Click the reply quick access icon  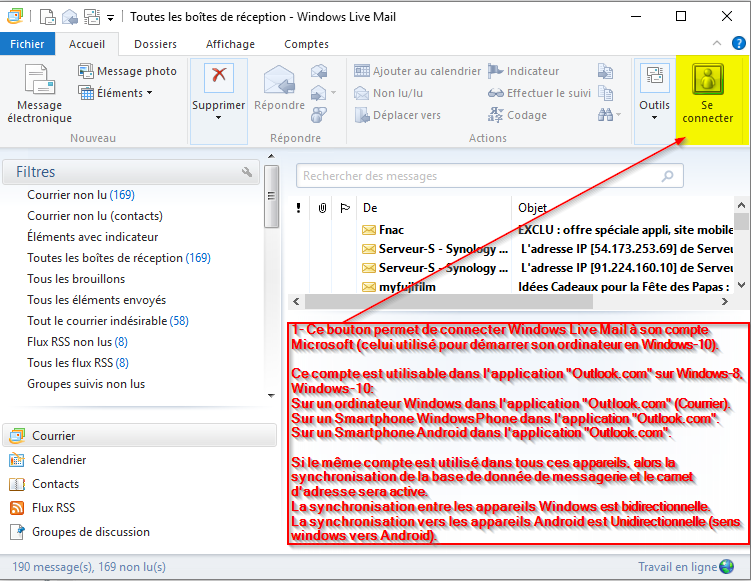pos(70,17)
